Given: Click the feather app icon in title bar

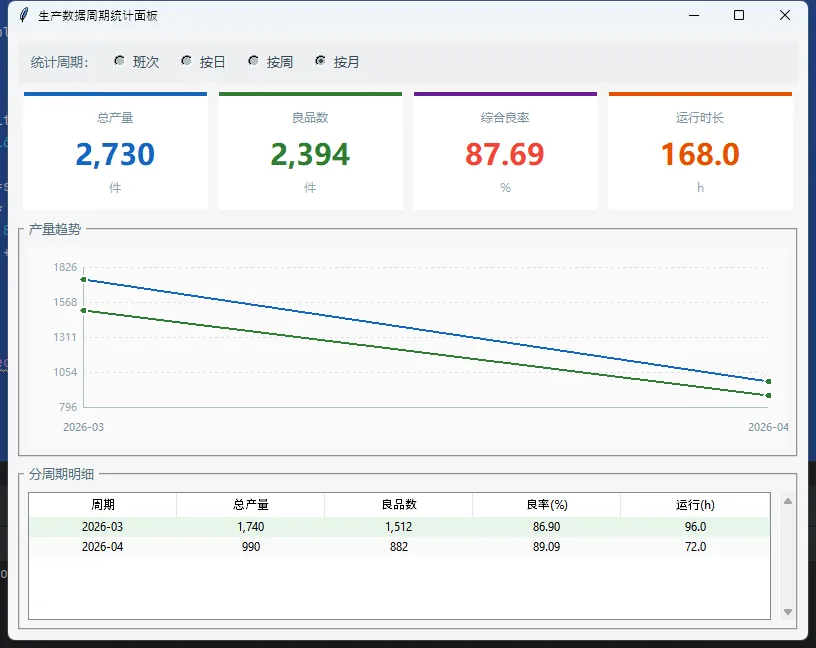Looking at the screenshot, I should (x=23, y=15).
